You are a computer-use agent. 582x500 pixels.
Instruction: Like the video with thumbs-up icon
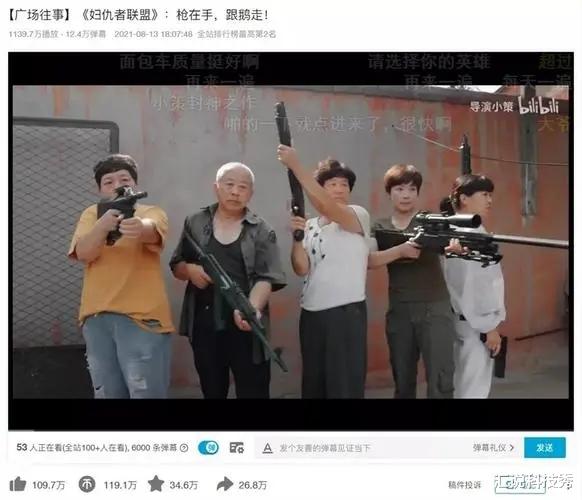pos(17,484)
